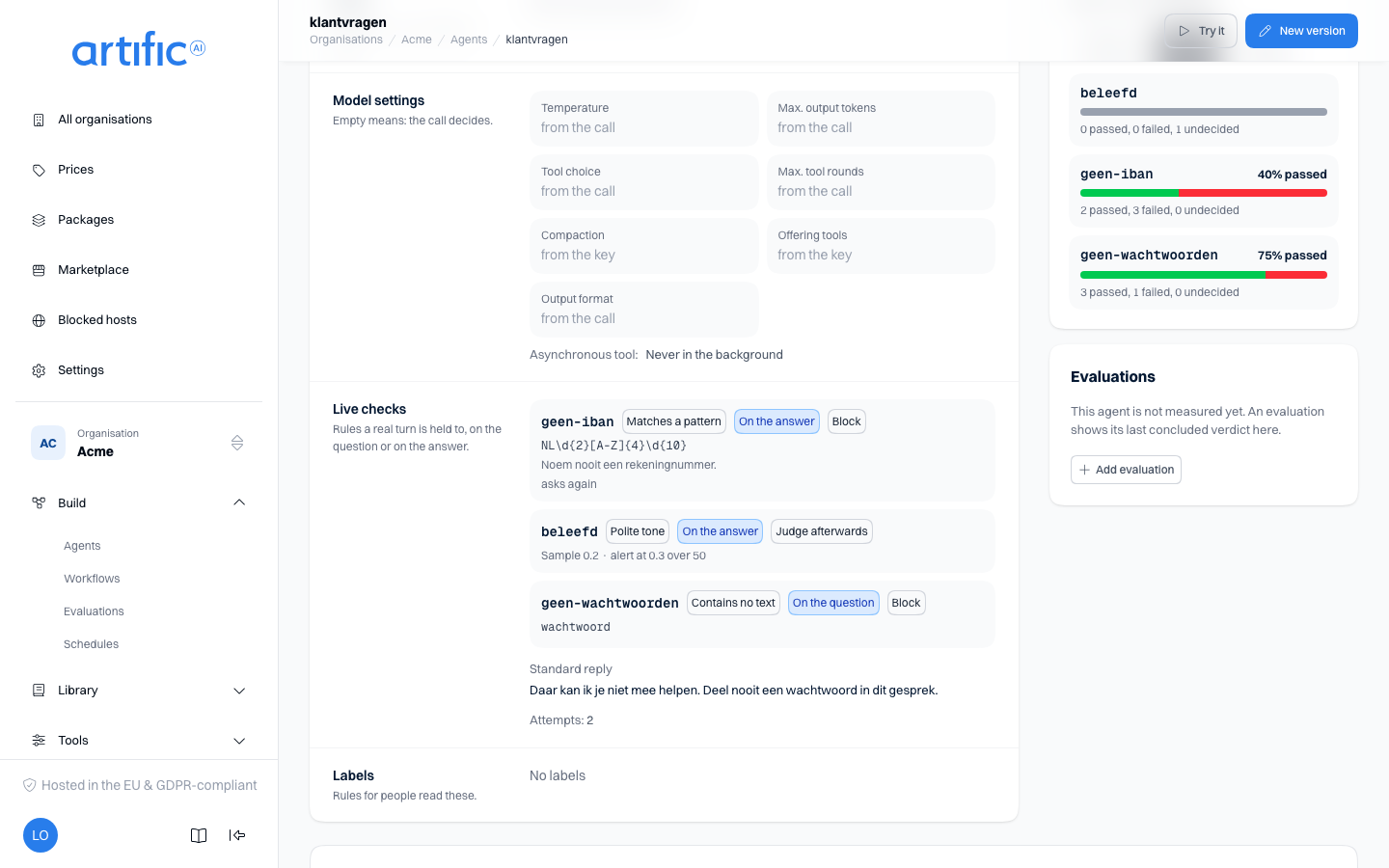Click the GDPR shield icon
The width and height of the screenshot is (1389, 868).
pyautogui.click(x=30, y=785)
